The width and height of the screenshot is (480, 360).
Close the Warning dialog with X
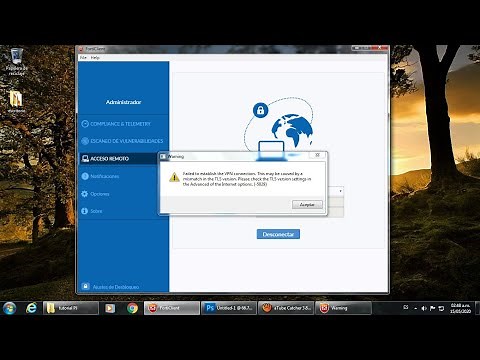click(x=317, y=155)
